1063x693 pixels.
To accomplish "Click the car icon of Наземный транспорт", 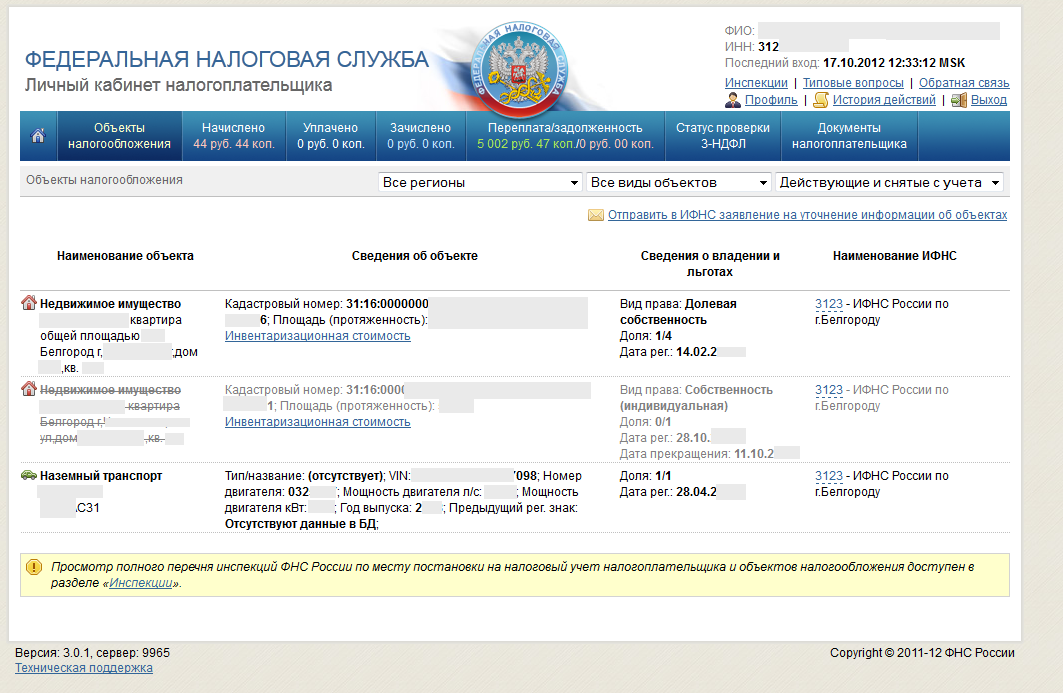I will (28, 475).
